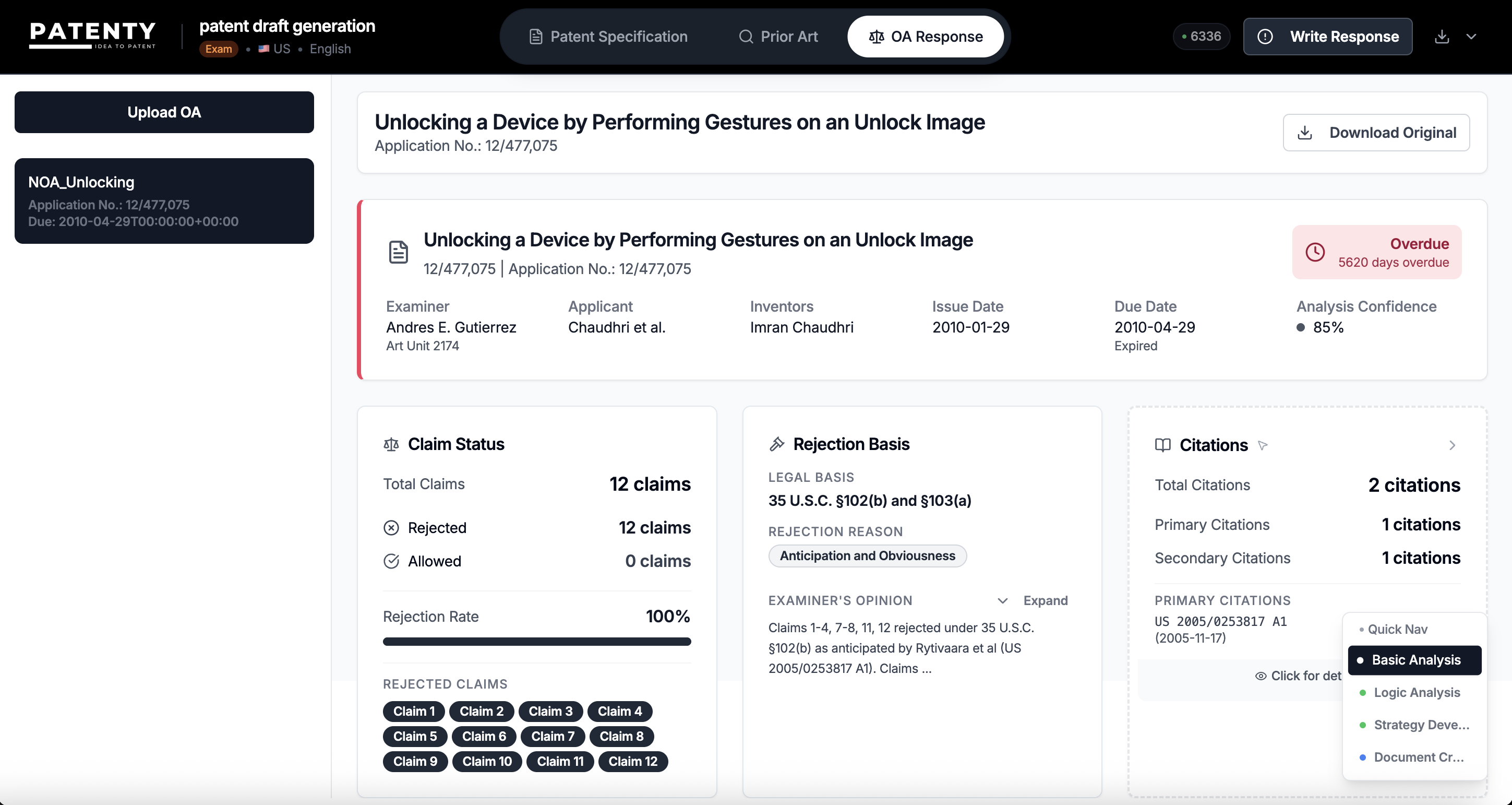Click the document icon beside OA title

point(399,253)
